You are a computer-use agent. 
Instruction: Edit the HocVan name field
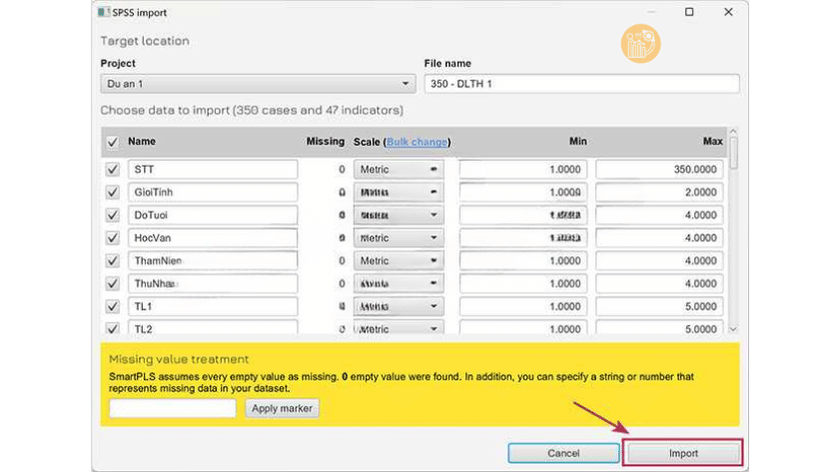213,238
